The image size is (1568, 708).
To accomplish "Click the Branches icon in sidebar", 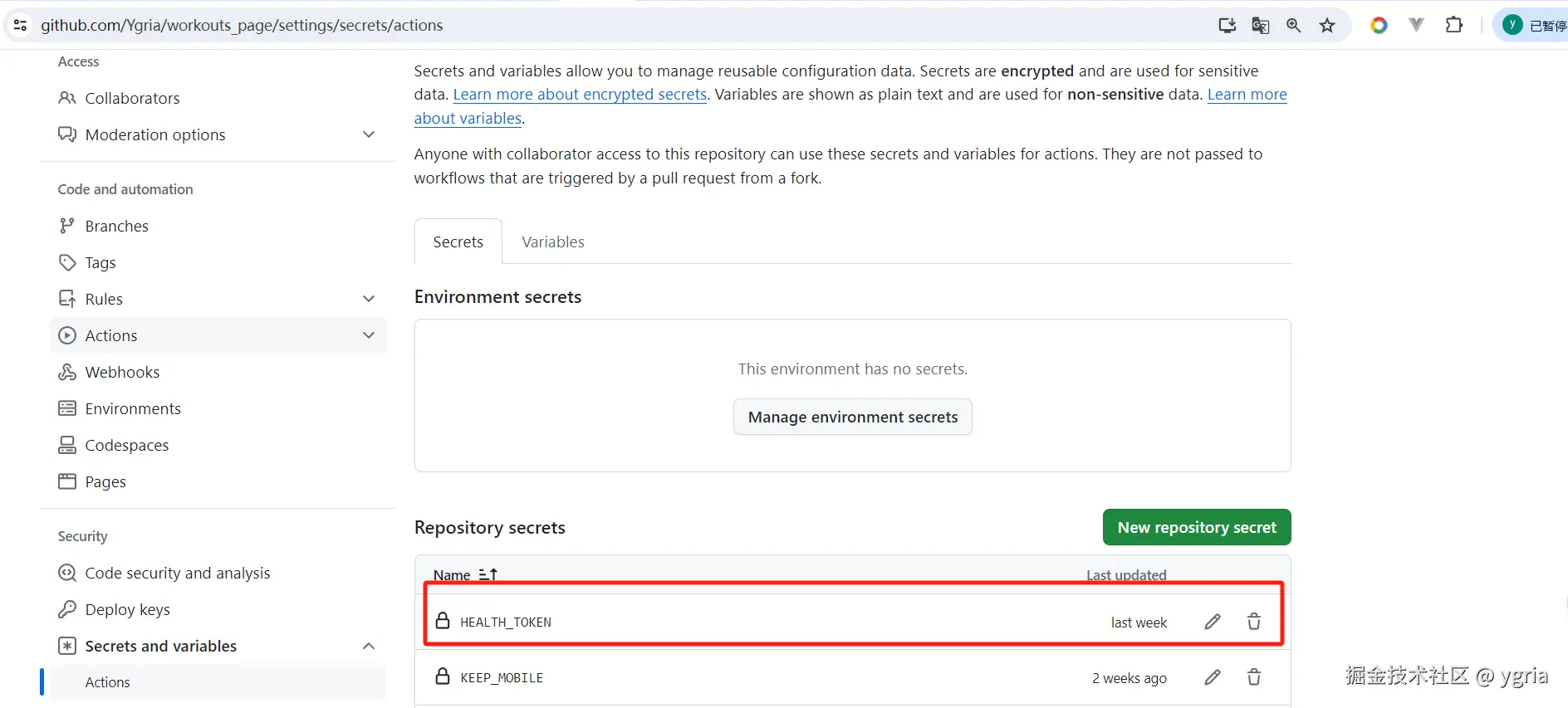I will coord(67,226).
